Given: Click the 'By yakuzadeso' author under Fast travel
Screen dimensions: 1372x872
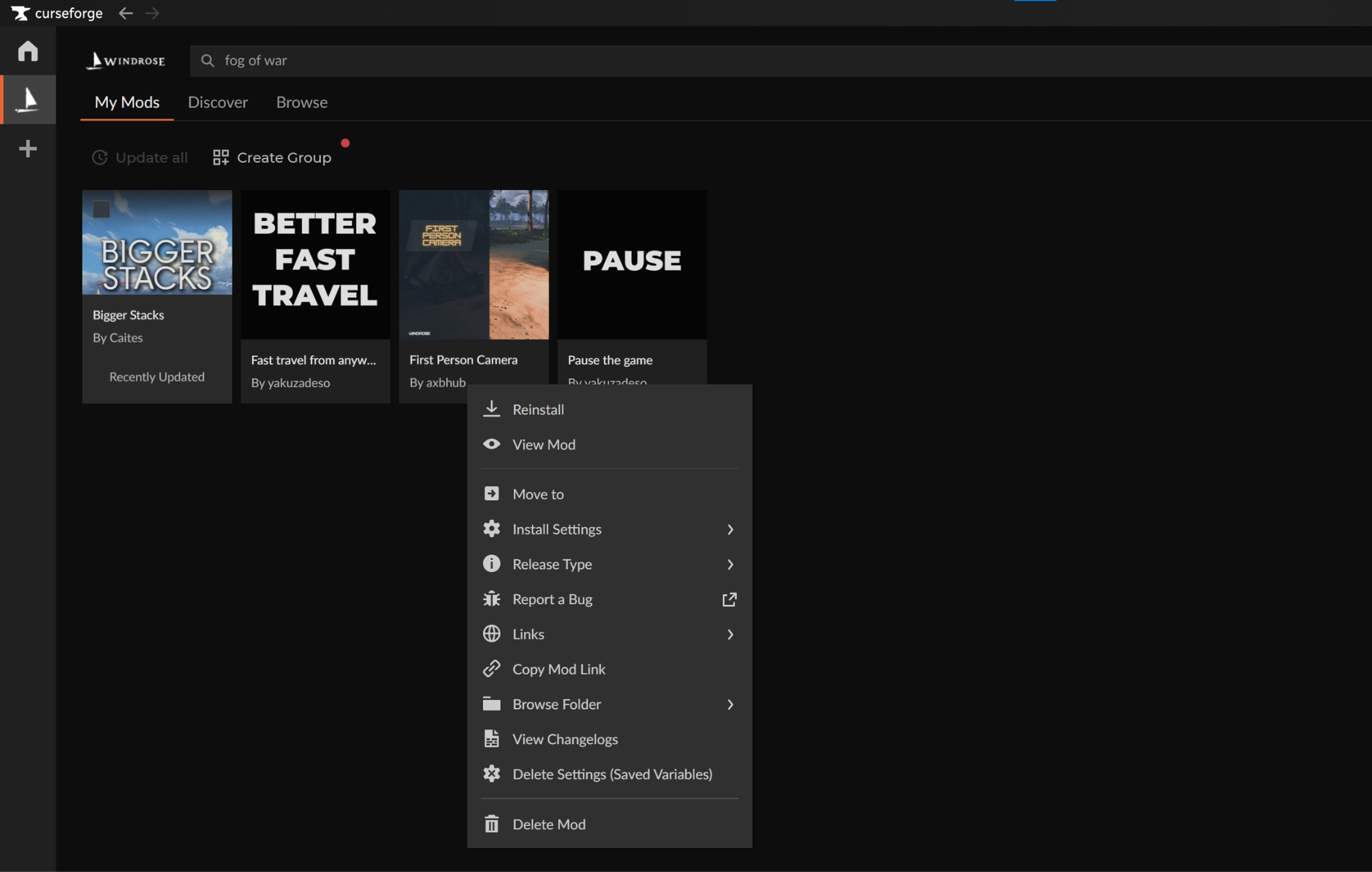Looking at the screenshot, I should point(290,382).
